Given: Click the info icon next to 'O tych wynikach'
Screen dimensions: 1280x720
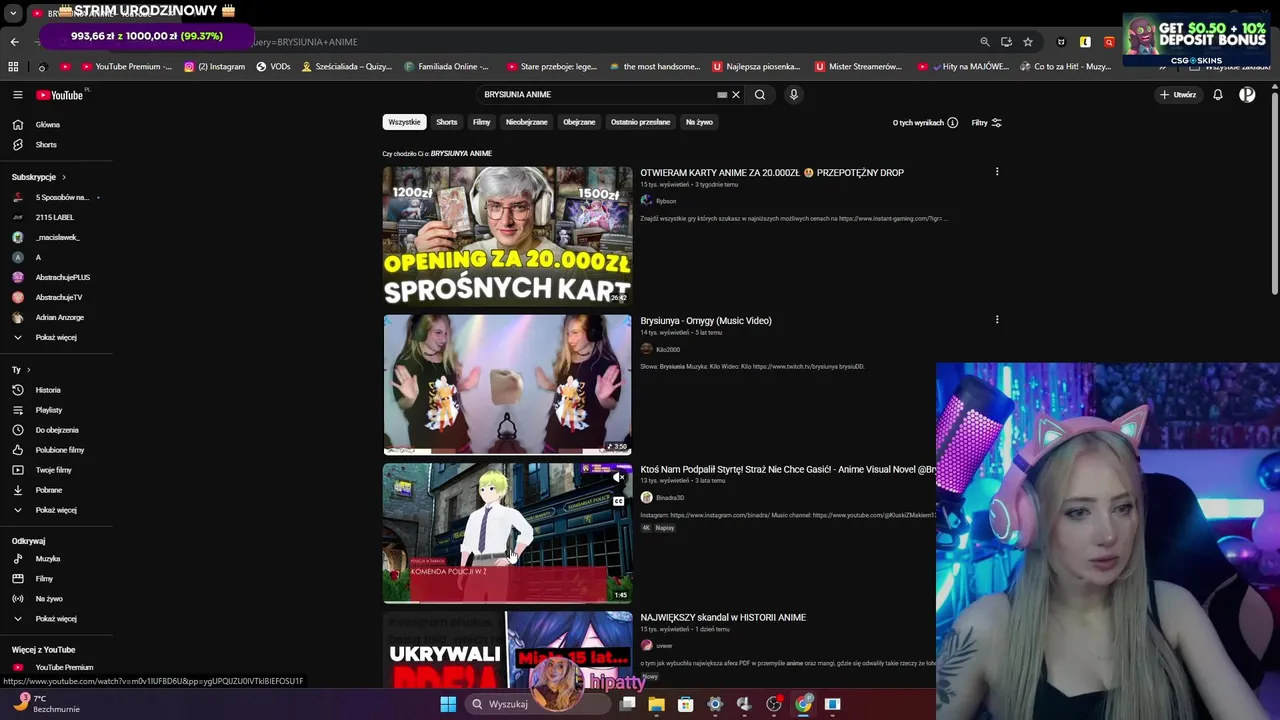Looking at the screenshot, I should tap(952, 123).
